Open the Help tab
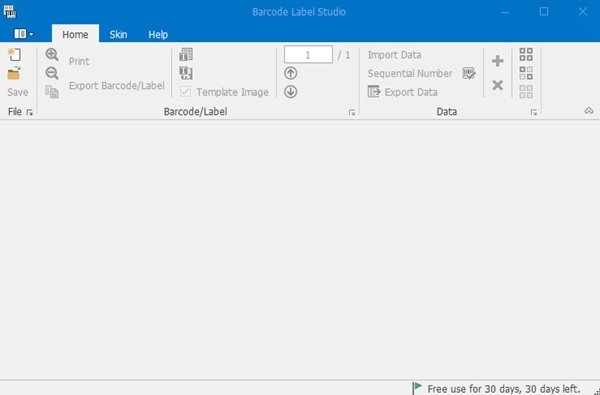600x395 pixels. [x=158, y=34]
